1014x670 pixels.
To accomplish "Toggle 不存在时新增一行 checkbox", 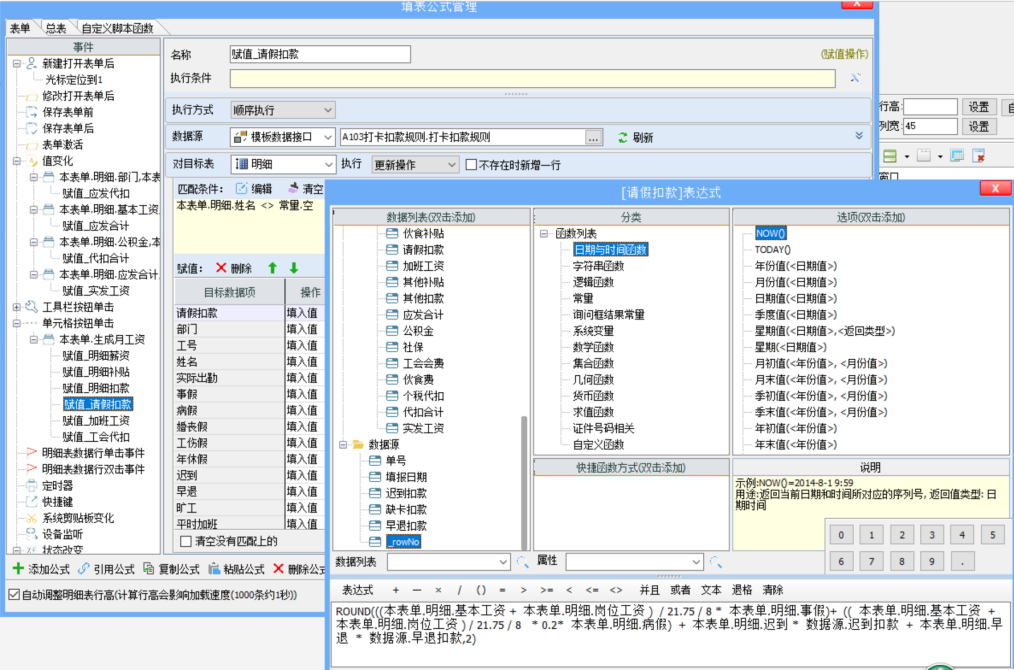I will click(471, 165).
